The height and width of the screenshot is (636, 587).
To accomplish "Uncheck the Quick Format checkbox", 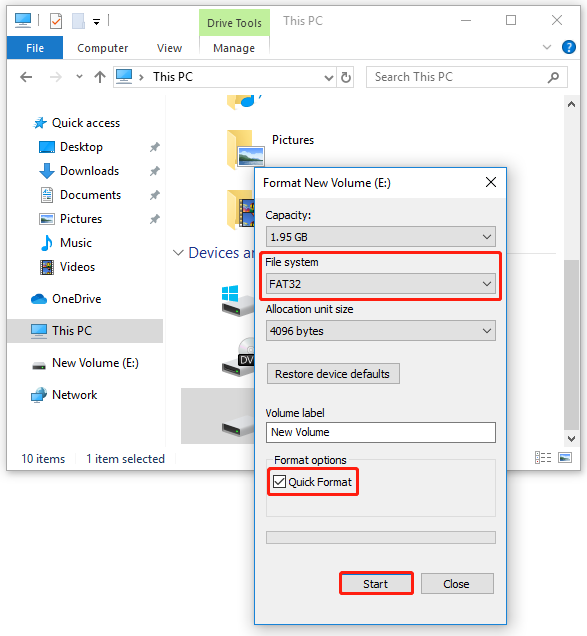I will [280, 482].
